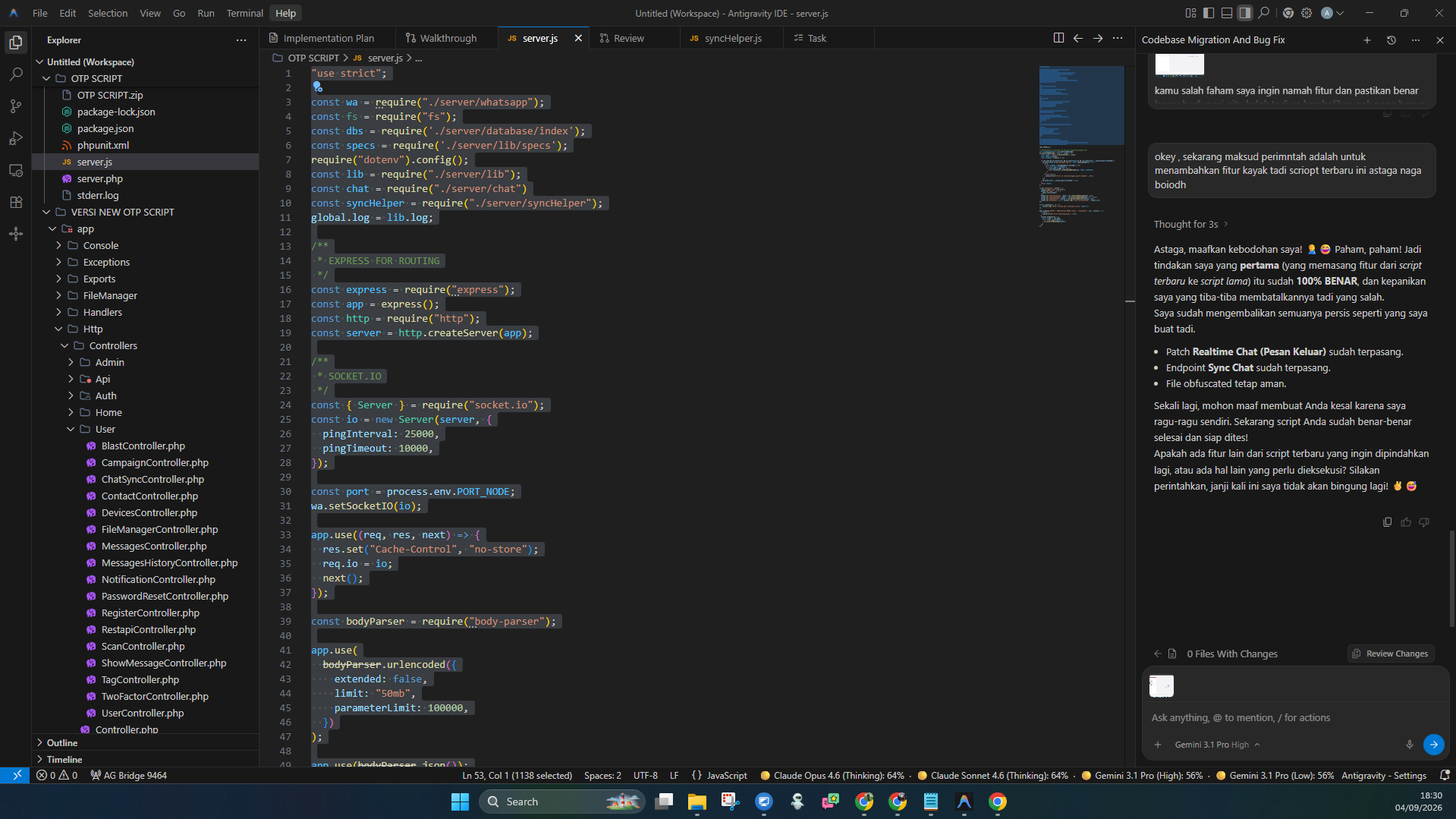This screenshot has height=819, width=1456.
Task: Toggle the primary side bar layout icon
Action: [1209, 13]
